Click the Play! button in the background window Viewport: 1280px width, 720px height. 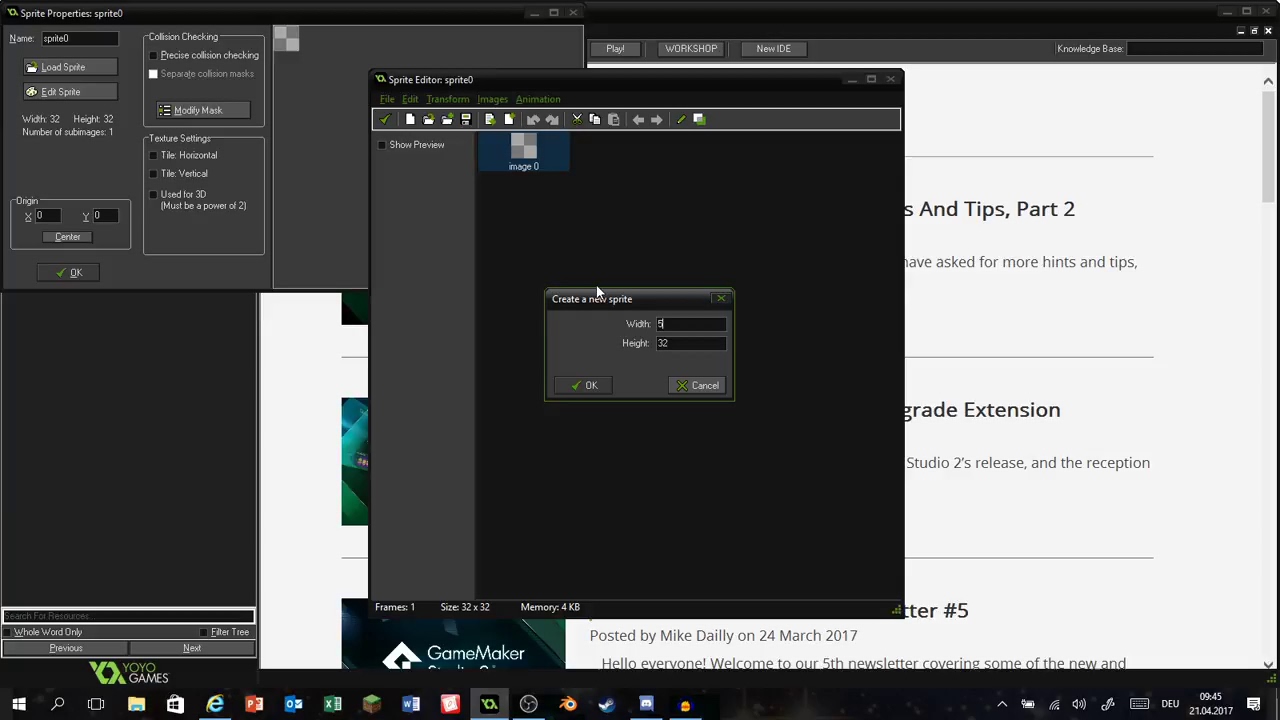(615, 49)
